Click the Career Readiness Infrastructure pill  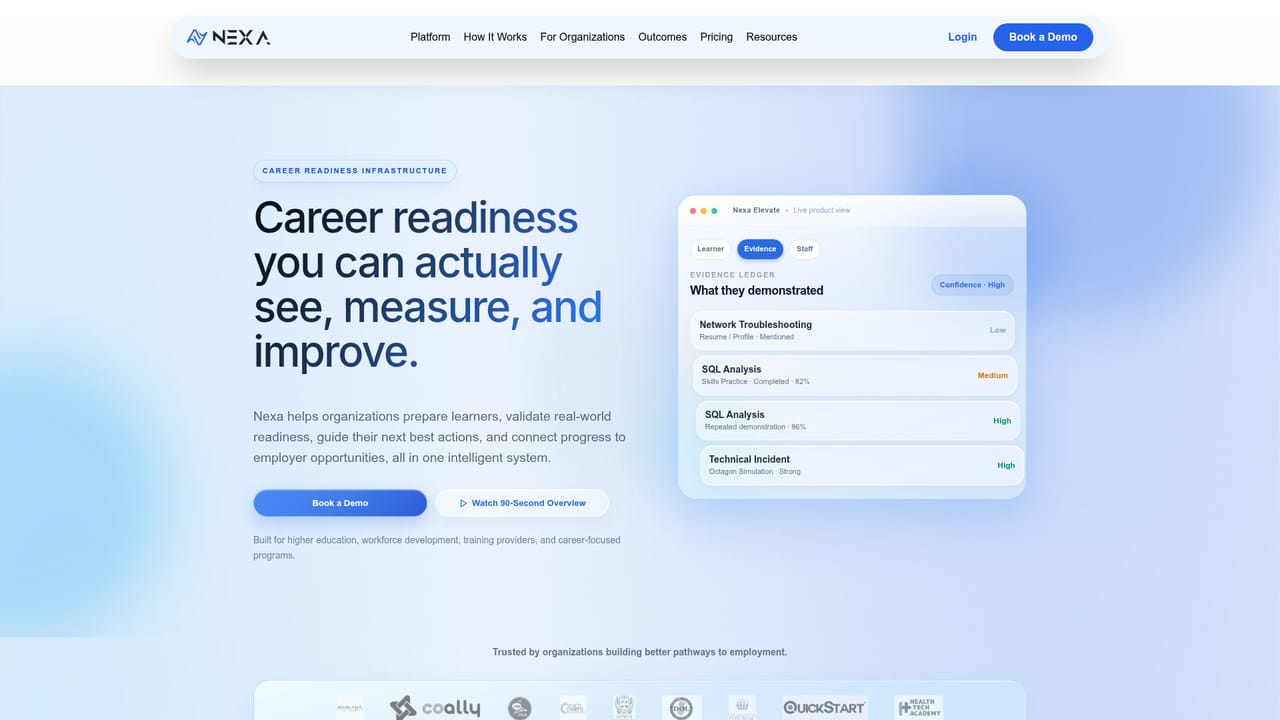point(355,171)
